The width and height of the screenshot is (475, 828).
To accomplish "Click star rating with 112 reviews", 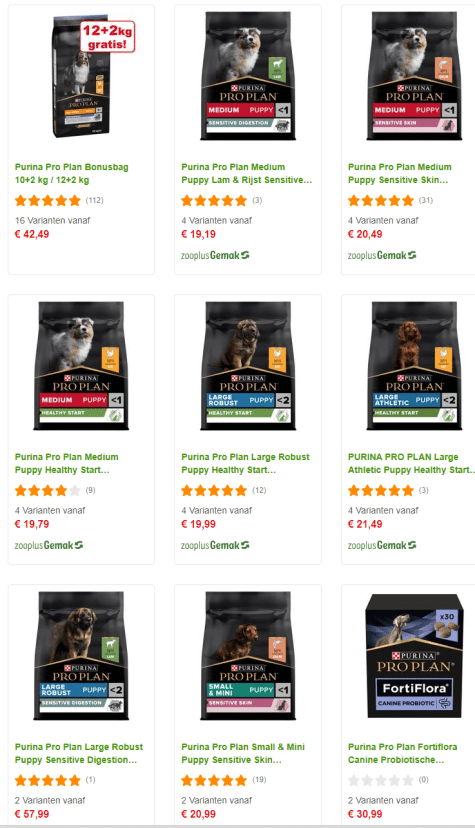I will click(x=59, y=201).
